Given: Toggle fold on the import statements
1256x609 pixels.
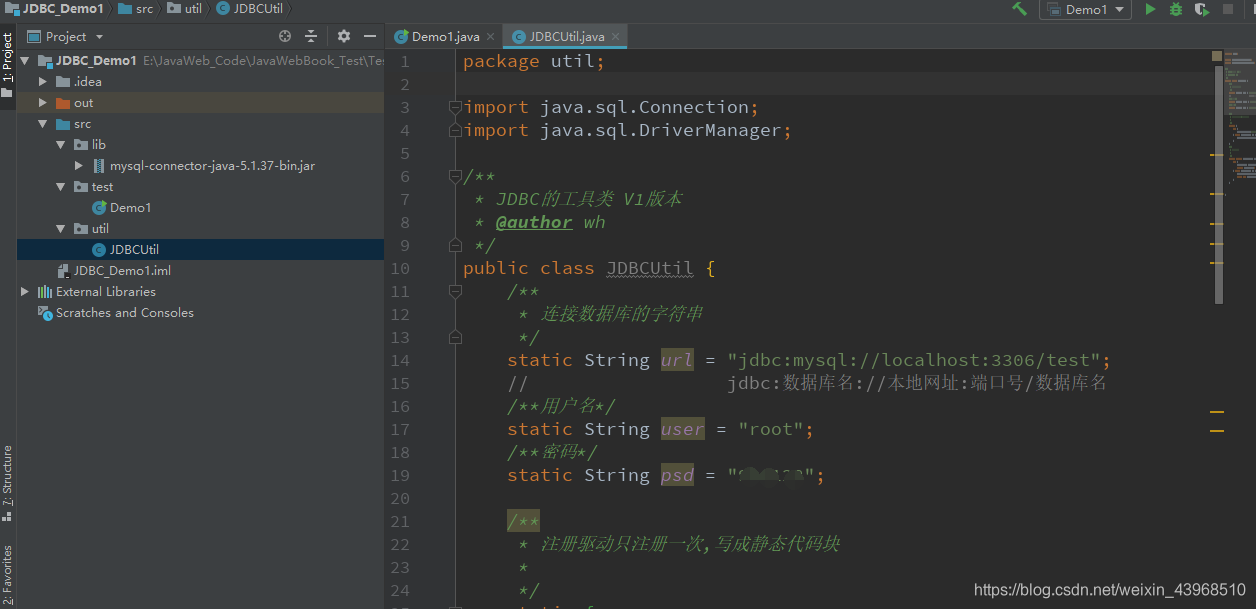Looking at the screenshot, I should [455, 107].
